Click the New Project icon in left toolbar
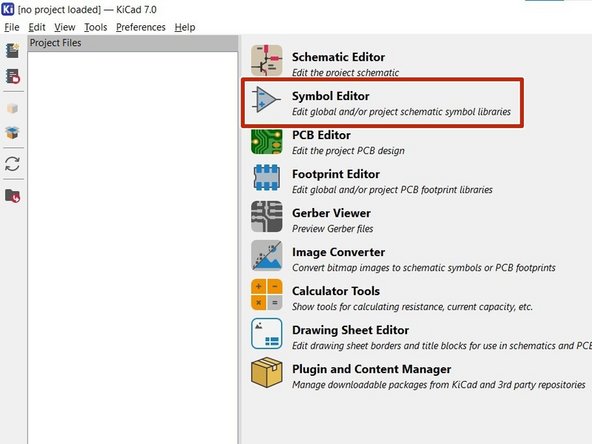Viewport: 592px width, 444px height. coord(12,50)
